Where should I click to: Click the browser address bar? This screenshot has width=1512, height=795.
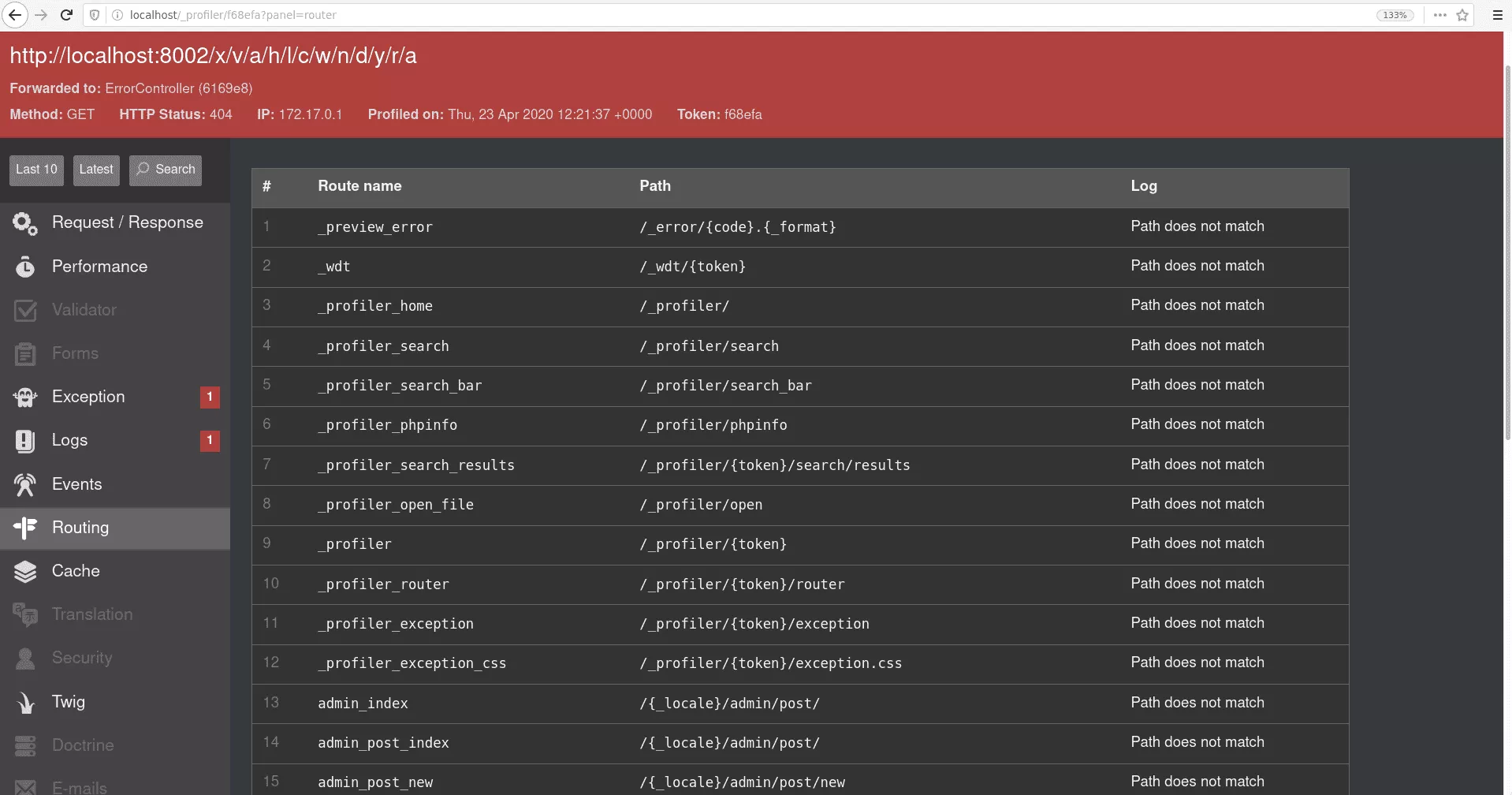point(709,15)
